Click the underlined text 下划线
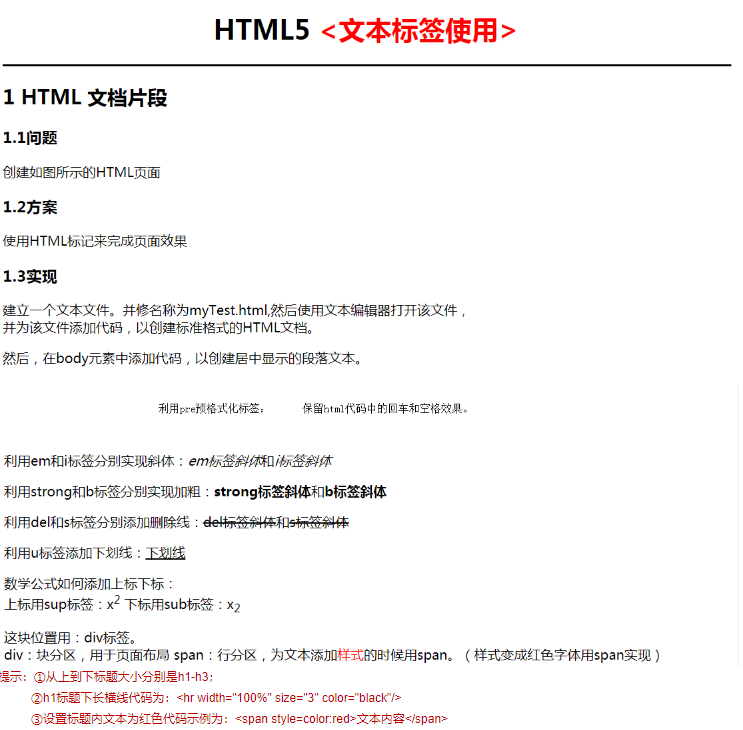This screenshot has width=743, height=730. pos(165,553)
